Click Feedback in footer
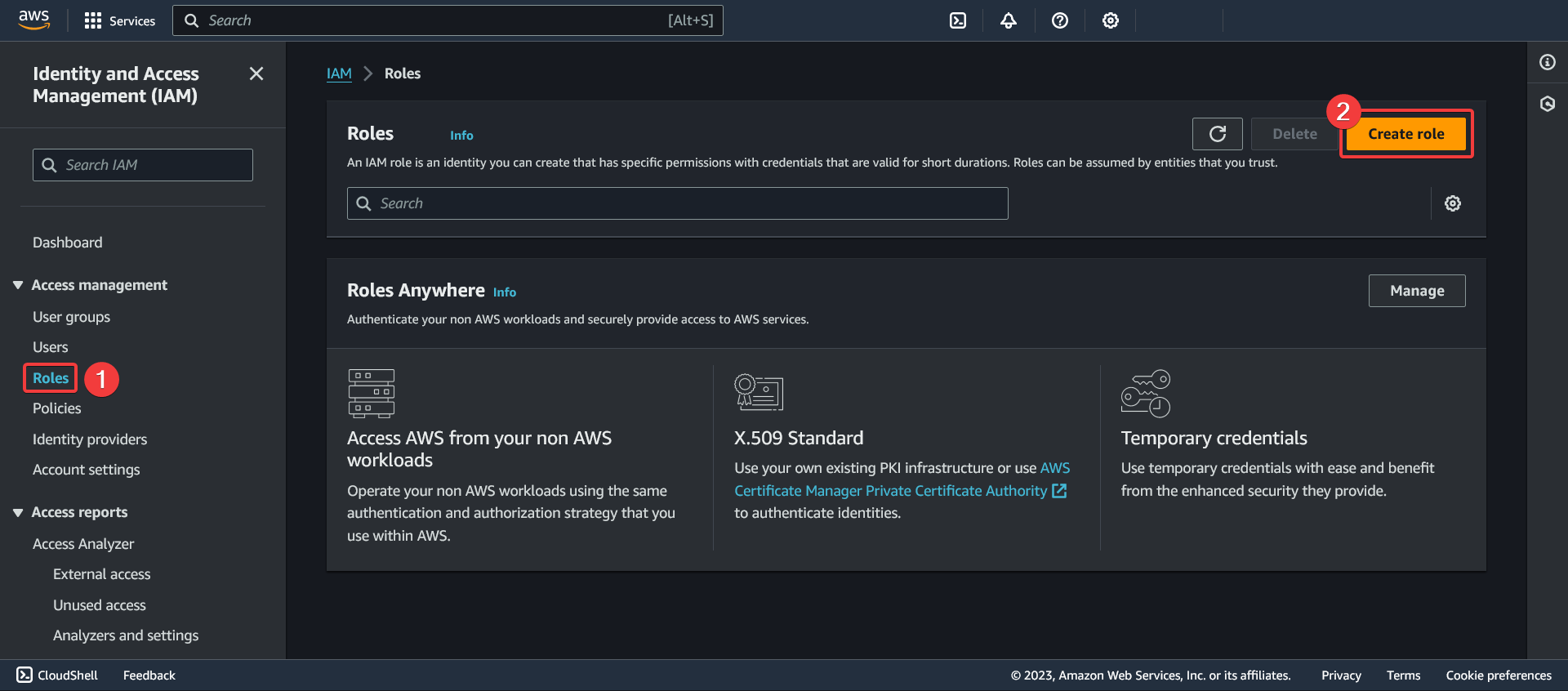This screenshot has height=691, width=1568. (149, 675)
